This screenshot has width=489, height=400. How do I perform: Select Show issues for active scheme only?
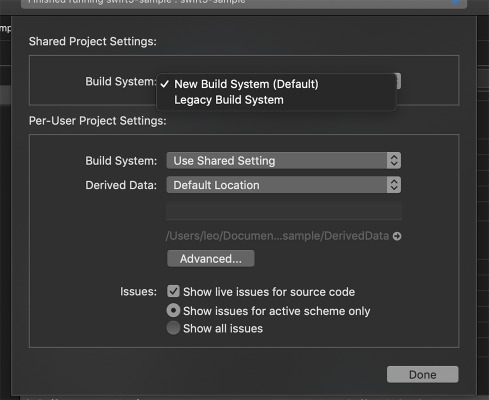[173, 311]
